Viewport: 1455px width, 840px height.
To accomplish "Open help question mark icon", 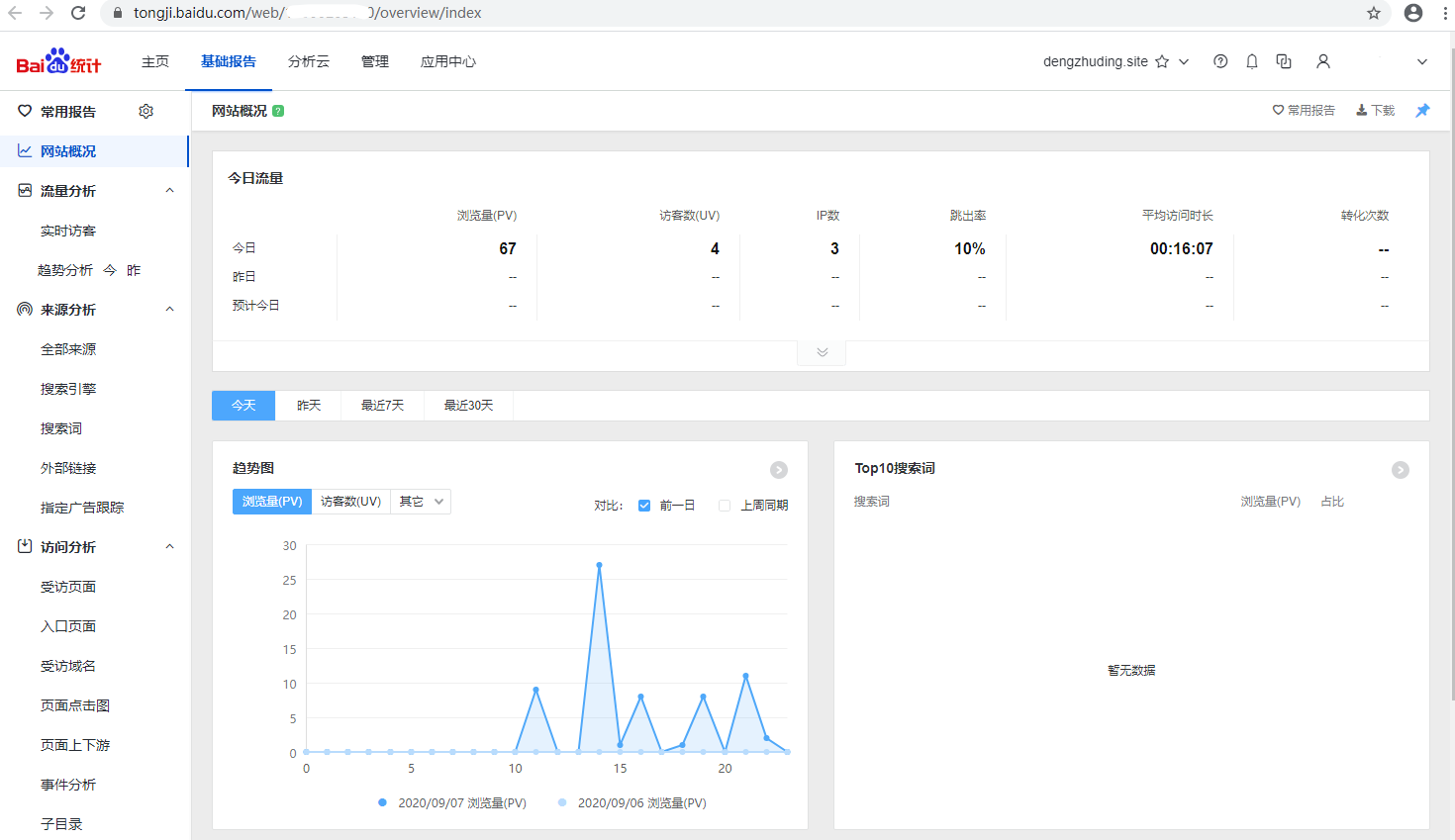I will [1220, 61].
